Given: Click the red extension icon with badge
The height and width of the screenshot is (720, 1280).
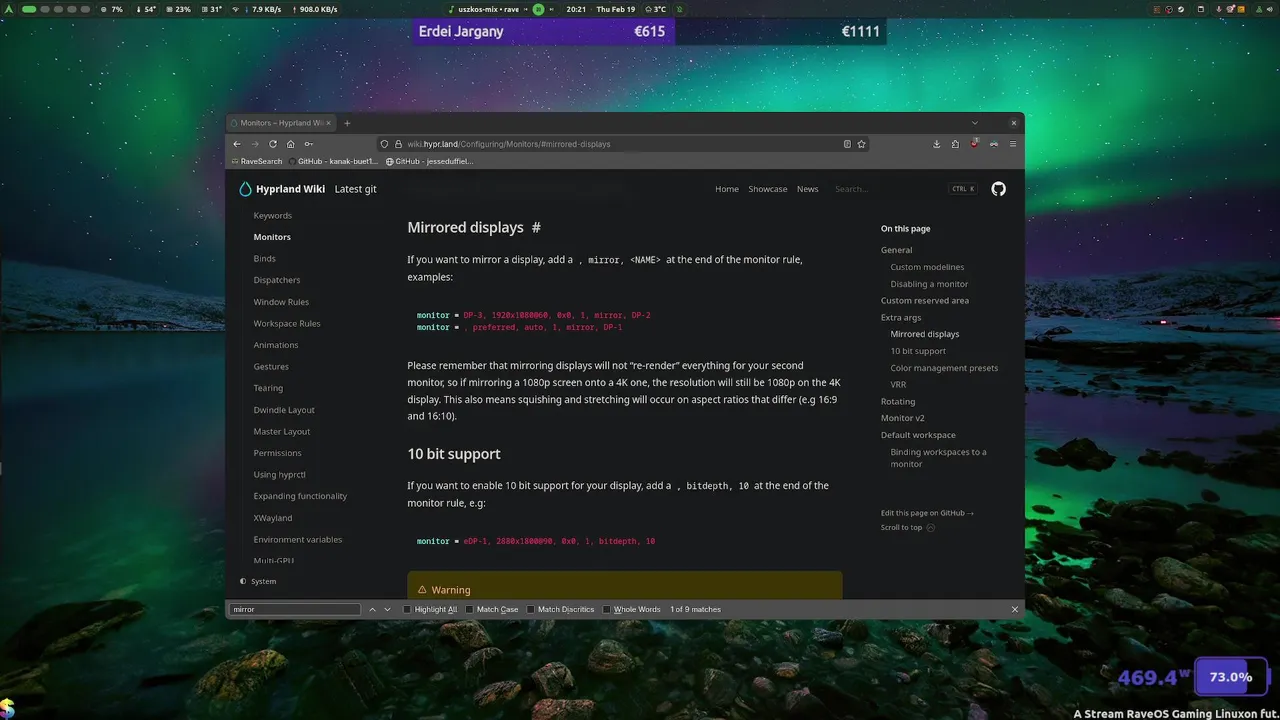Looking at the screenshot, I should point(974,144).
